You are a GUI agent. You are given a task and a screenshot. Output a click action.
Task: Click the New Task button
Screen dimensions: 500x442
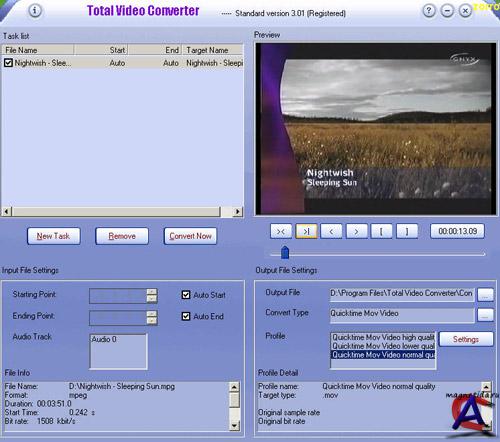pos(53,236)
